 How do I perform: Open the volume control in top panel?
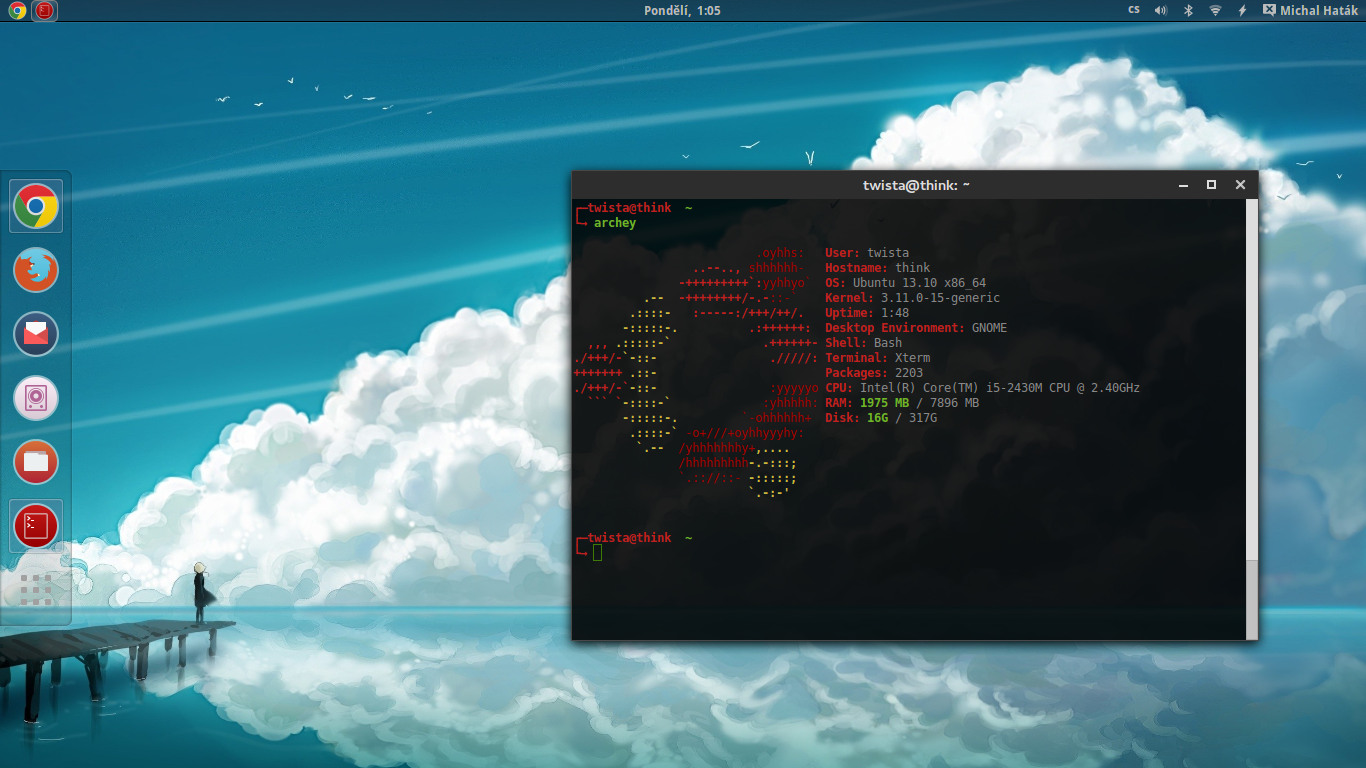tap(1161, 10)
